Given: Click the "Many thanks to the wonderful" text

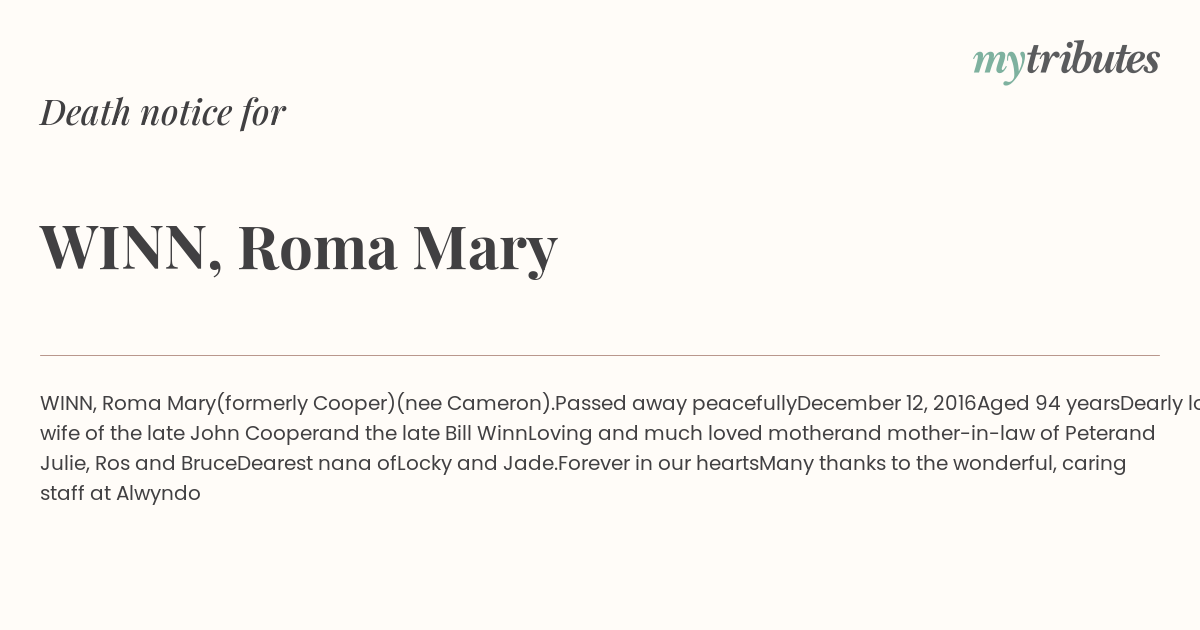Looking at the screenshot, I should pyautogui.click(x=906, y=464).
